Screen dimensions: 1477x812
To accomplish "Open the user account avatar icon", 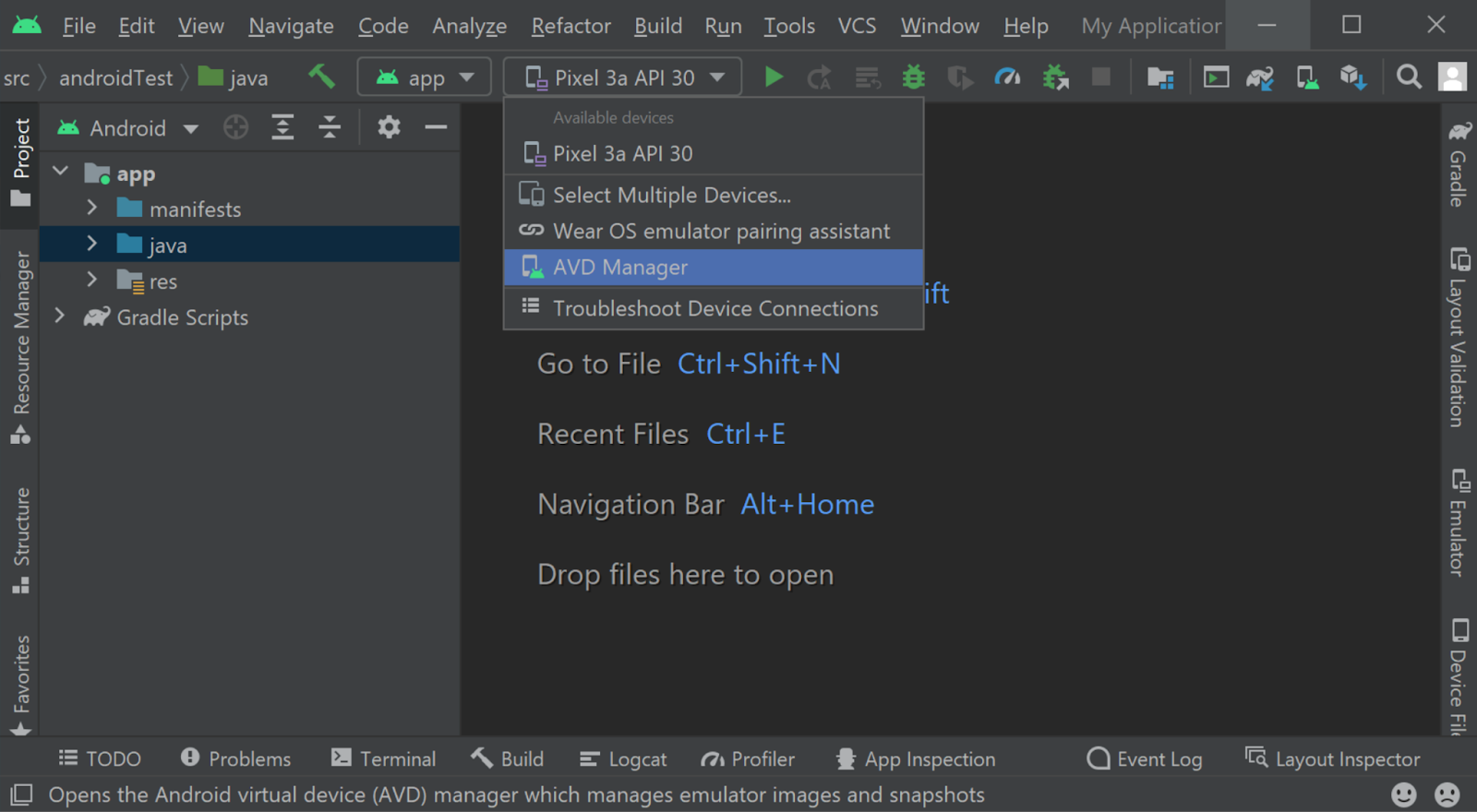I will (x=1452, y=77).
